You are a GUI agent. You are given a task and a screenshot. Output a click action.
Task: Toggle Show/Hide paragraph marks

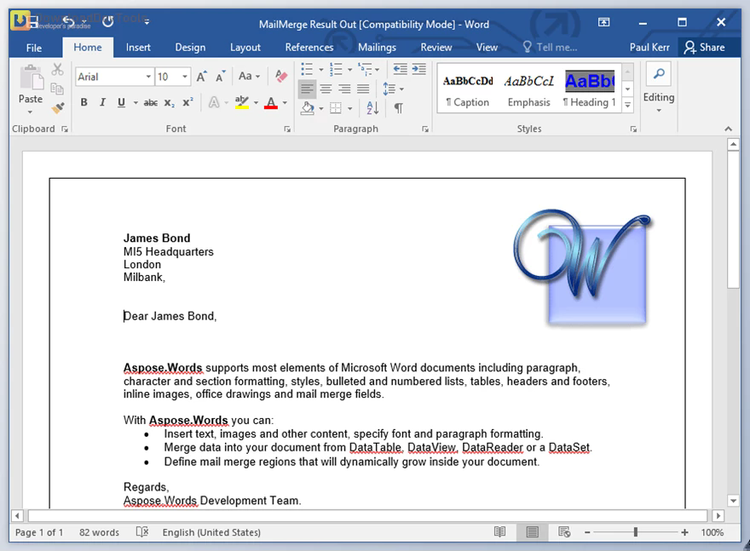[x=398, y=108]
